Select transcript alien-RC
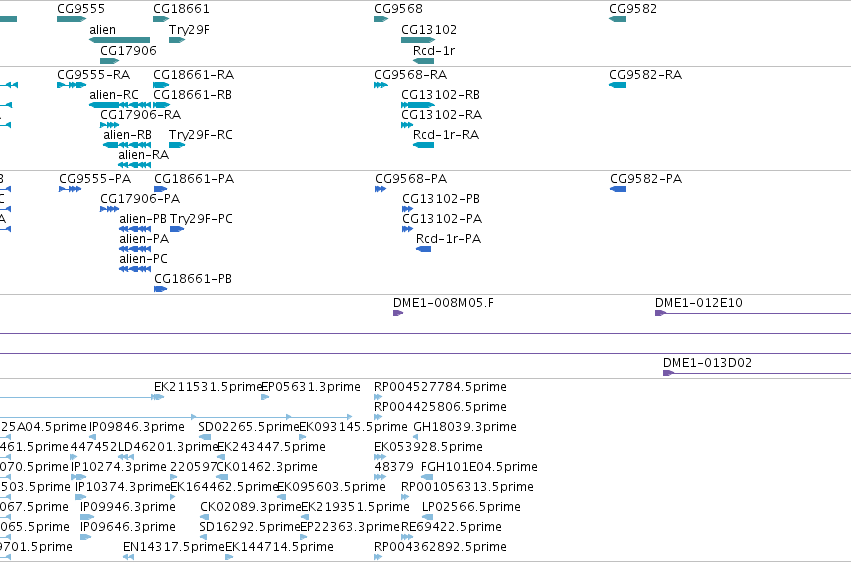 coord(120,105)
